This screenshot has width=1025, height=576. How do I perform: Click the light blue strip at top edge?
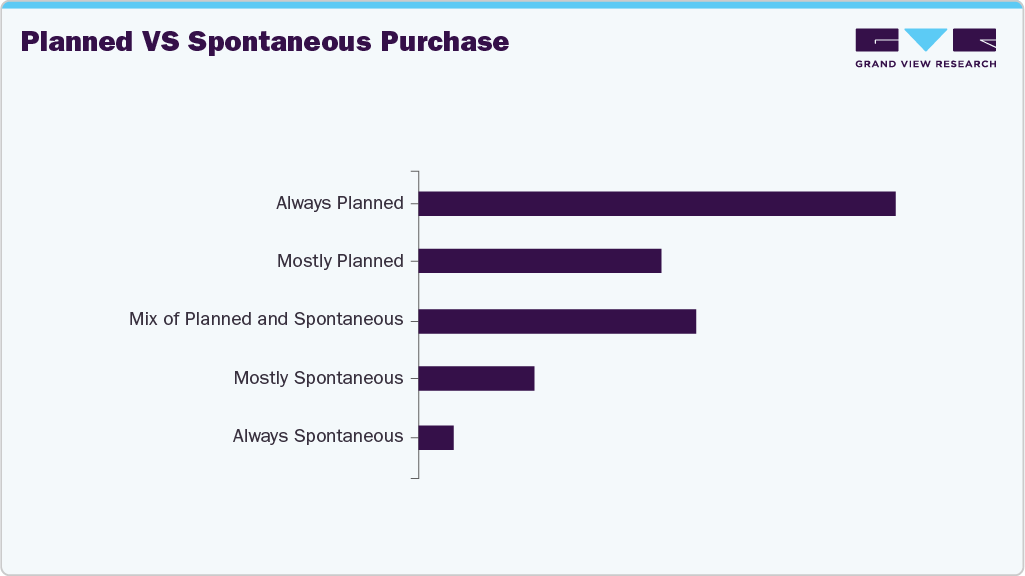pos(512,4)
